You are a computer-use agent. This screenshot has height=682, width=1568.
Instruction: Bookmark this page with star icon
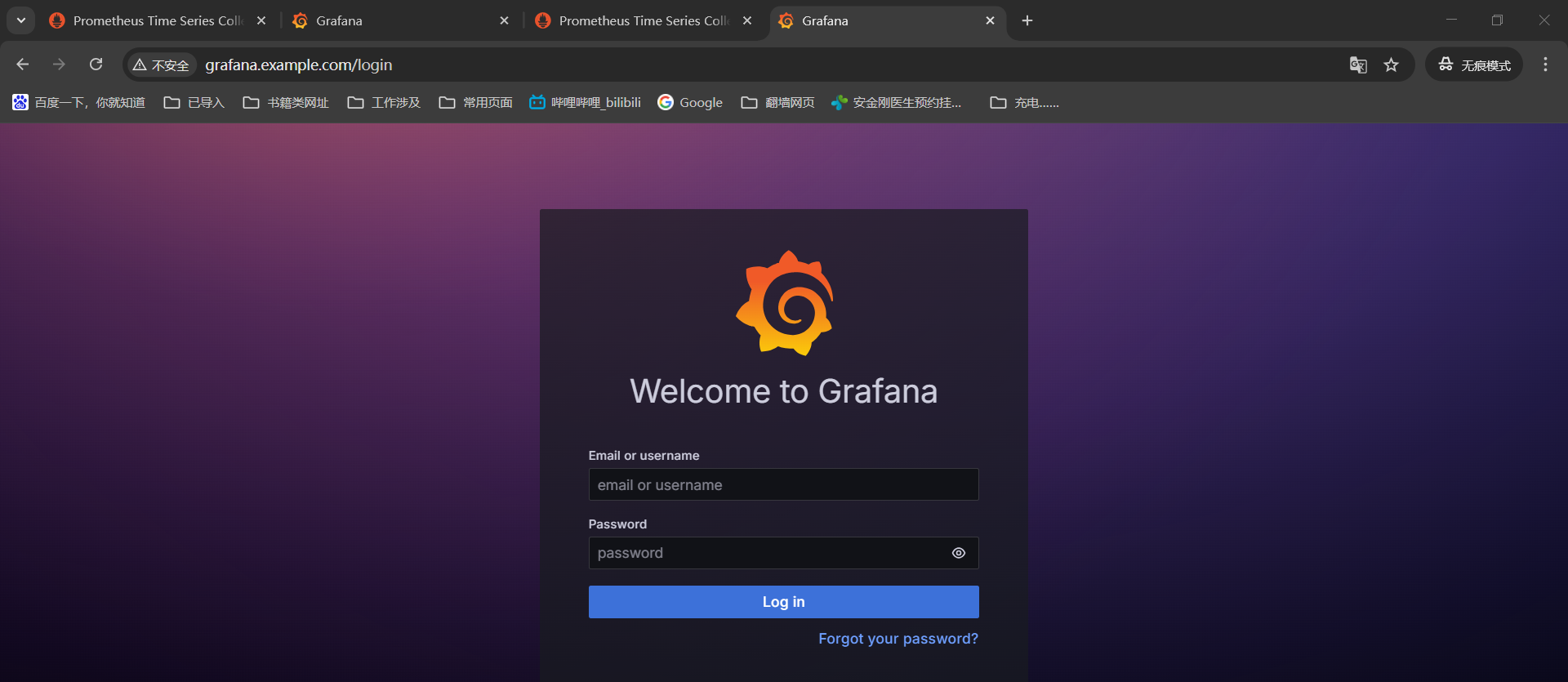1392,65
